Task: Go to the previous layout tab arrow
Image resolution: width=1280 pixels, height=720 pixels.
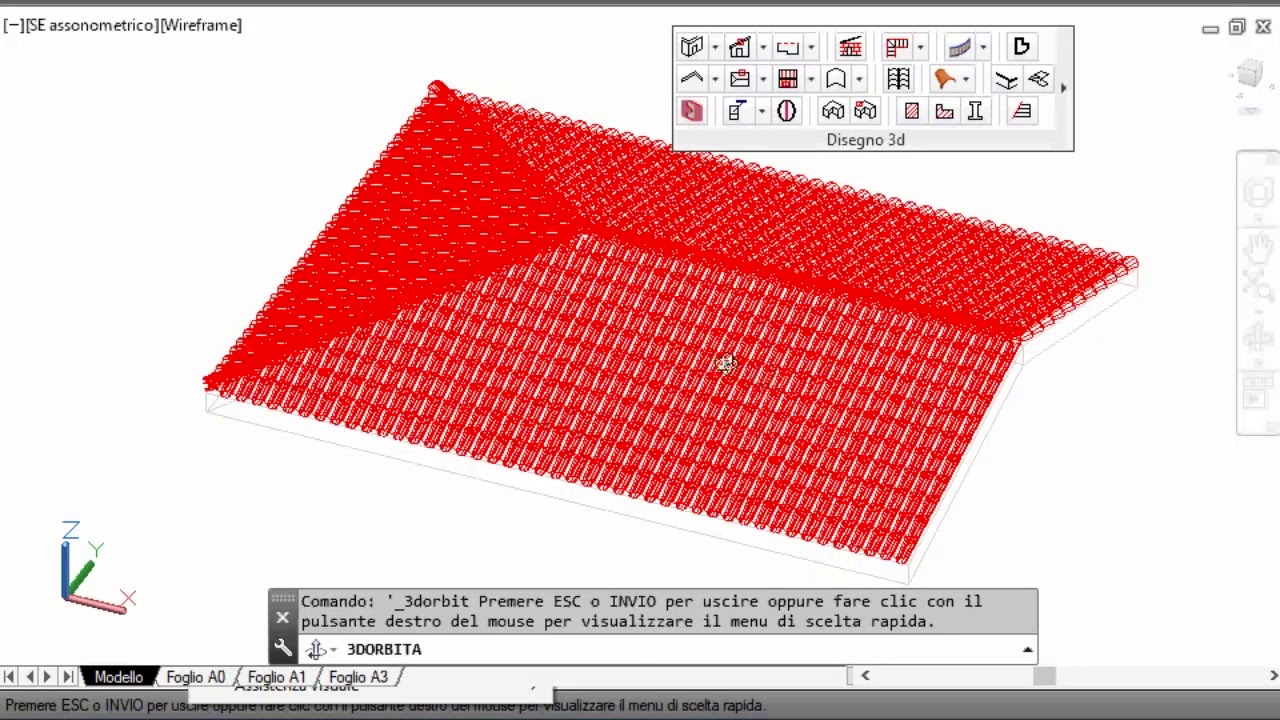Action: pyautogui.click(x=29, y=677)
